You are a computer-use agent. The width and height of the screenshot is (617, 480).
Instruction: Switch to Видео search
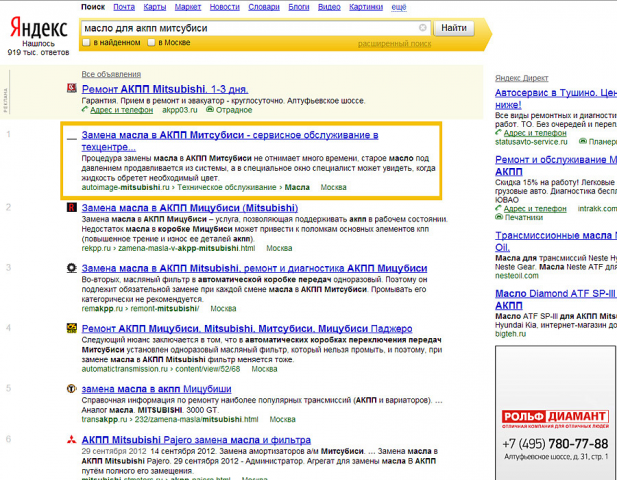(x=329, y=7)
